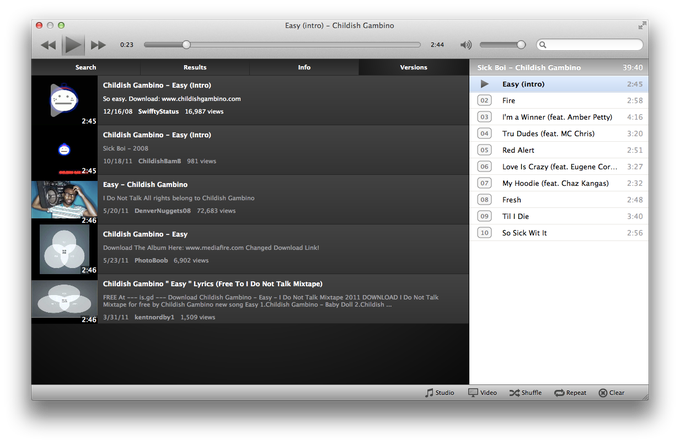Click the play button in toolbar
Screen dimensions: 680x444
coord(72,45)
